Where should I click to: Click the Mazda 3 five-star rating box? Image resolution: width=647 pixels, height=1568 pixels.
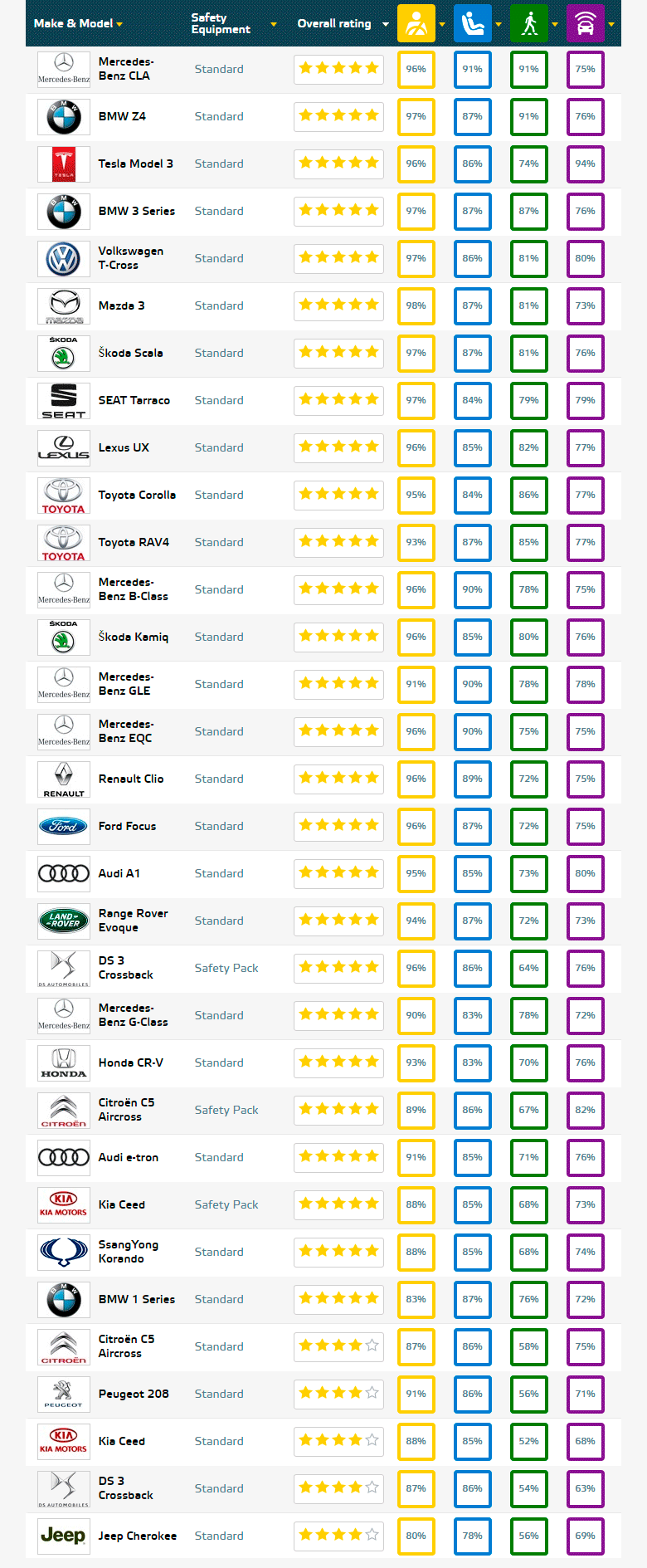pos(338,305)
